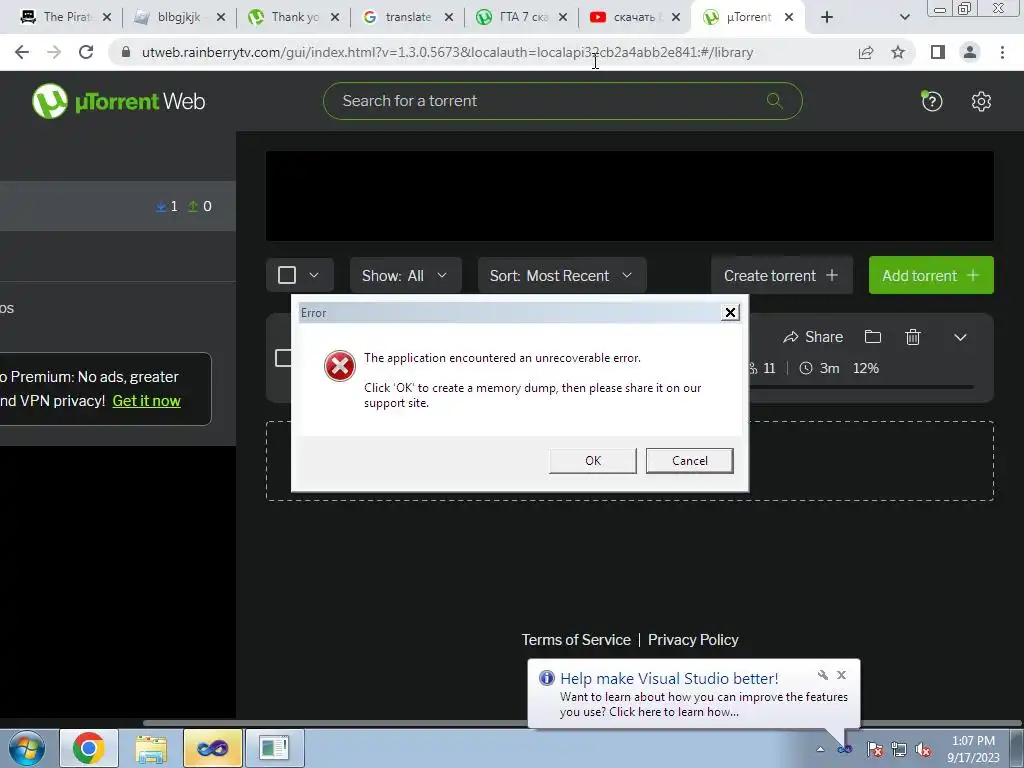This screenshot has width=1024, height=768.
Task: Switch to the blbgjkjk tab
Action: pyautogui.click(x=178, y=18)
